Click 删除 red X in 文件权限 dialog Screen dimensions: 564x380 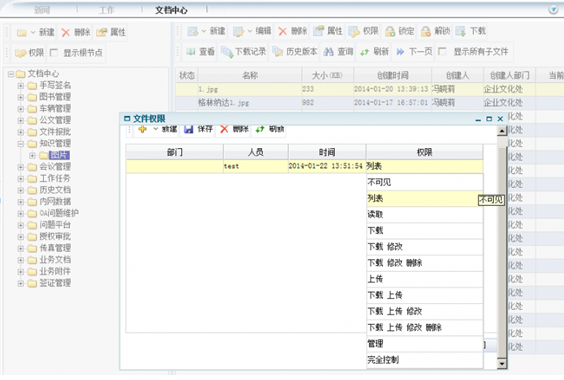click(x=224, y=129)
